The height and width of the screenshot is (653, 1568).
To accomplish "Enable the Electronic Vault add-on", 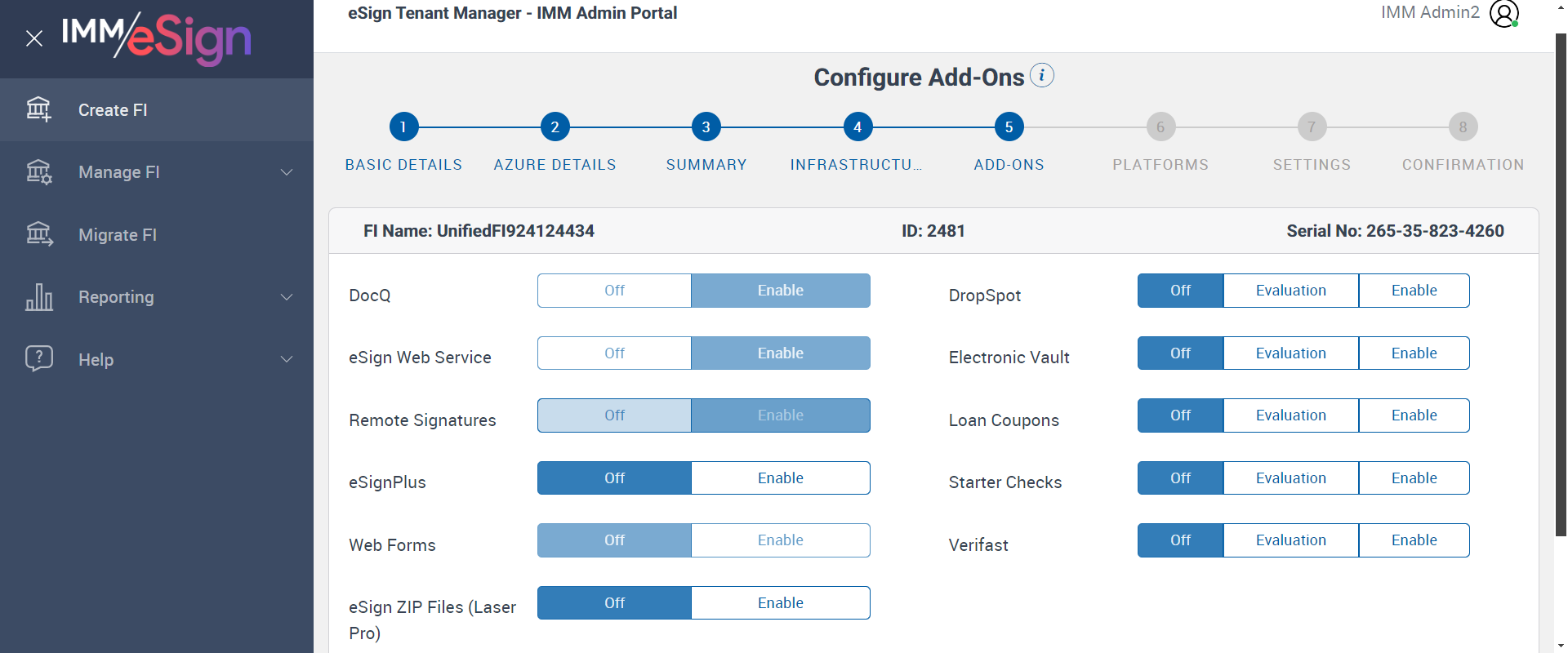I will [1414, 353].
